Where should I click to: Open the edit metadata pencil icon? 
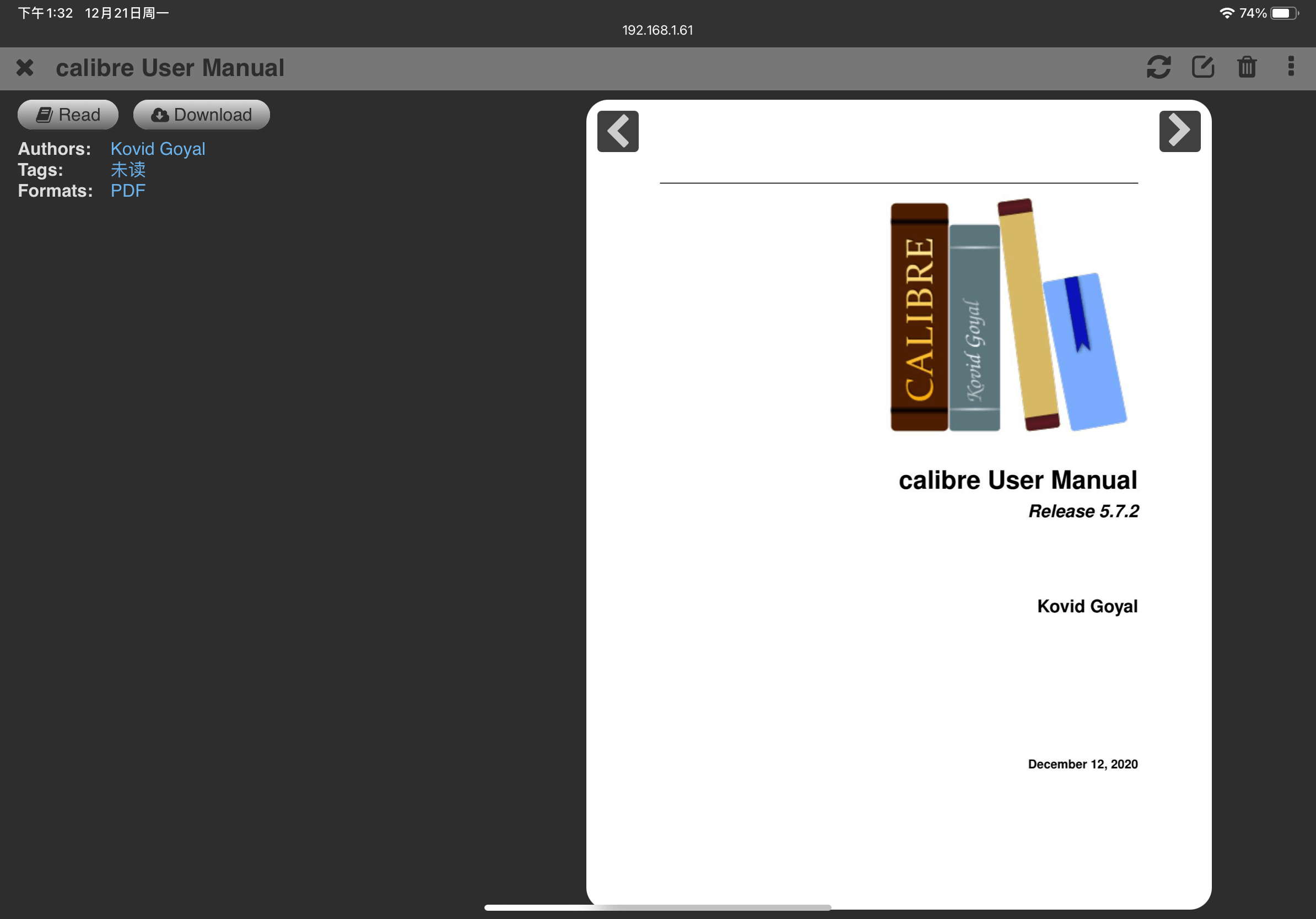pyautogui.click(x=1202, y=67)
